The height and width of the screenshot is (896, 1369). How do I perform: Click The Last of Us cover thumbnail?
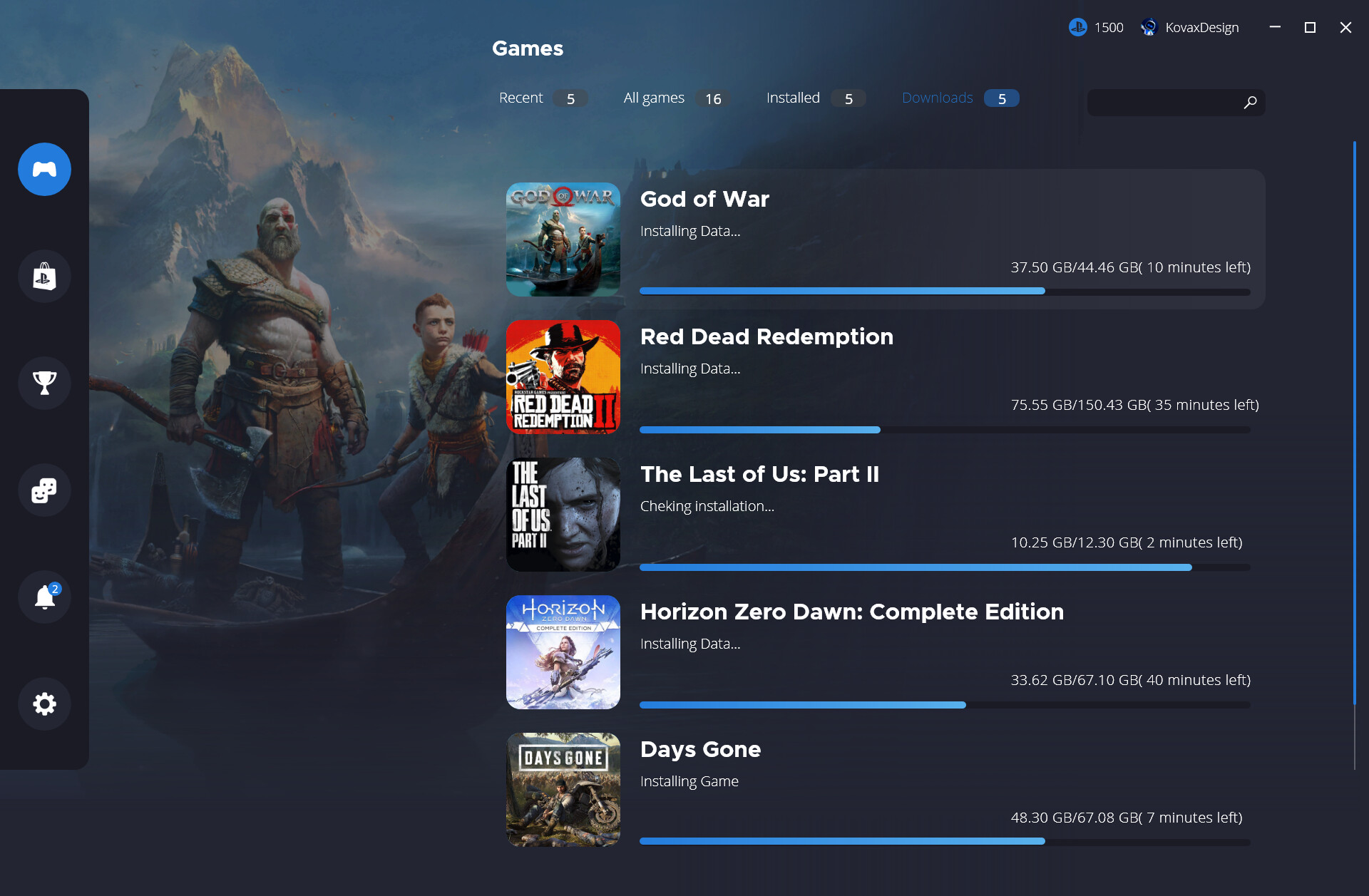(563, 515)
